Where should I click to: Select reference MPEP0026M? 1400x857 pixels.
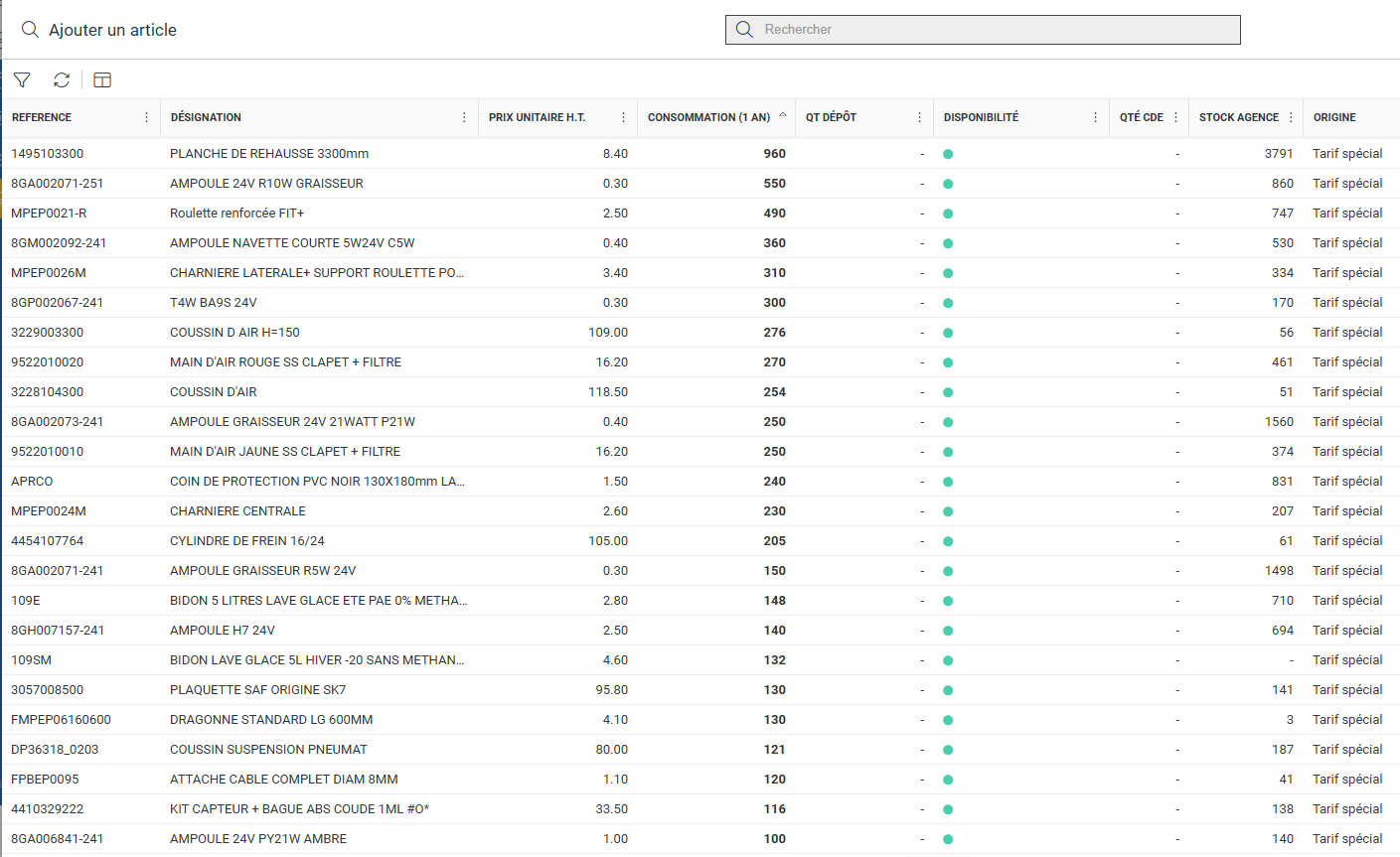tap(49, 273)
